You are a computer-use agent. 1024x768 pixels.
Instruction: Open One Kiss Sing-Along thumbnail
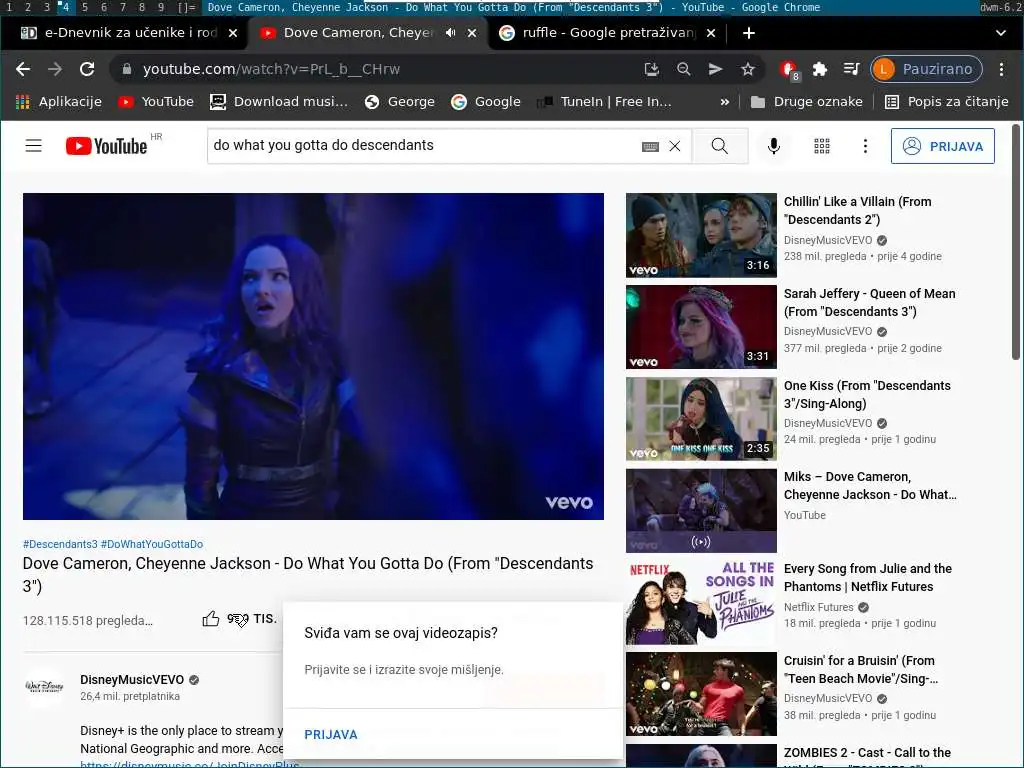[701, 419]
